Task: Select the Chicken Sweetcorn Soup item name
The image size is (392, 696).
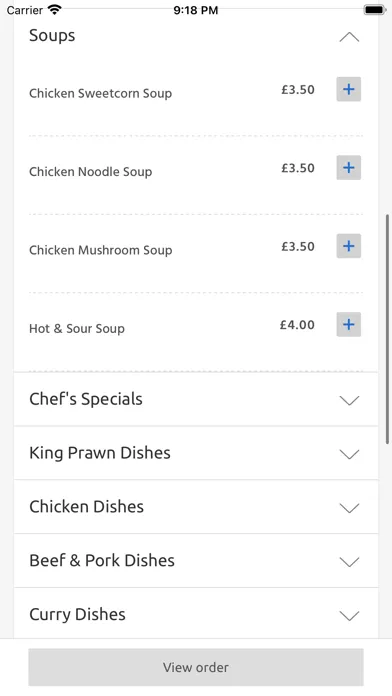Action: [100, 93]
